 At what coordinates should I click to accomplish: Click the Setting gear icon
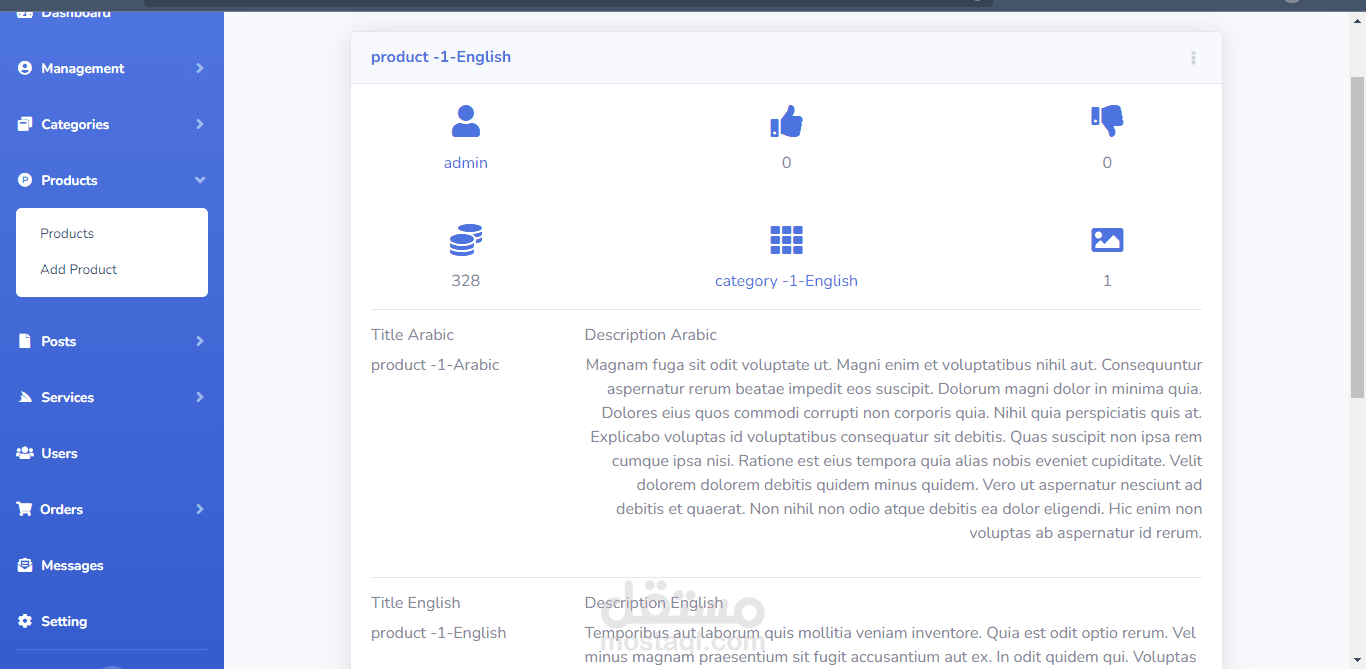pos(25,621)
